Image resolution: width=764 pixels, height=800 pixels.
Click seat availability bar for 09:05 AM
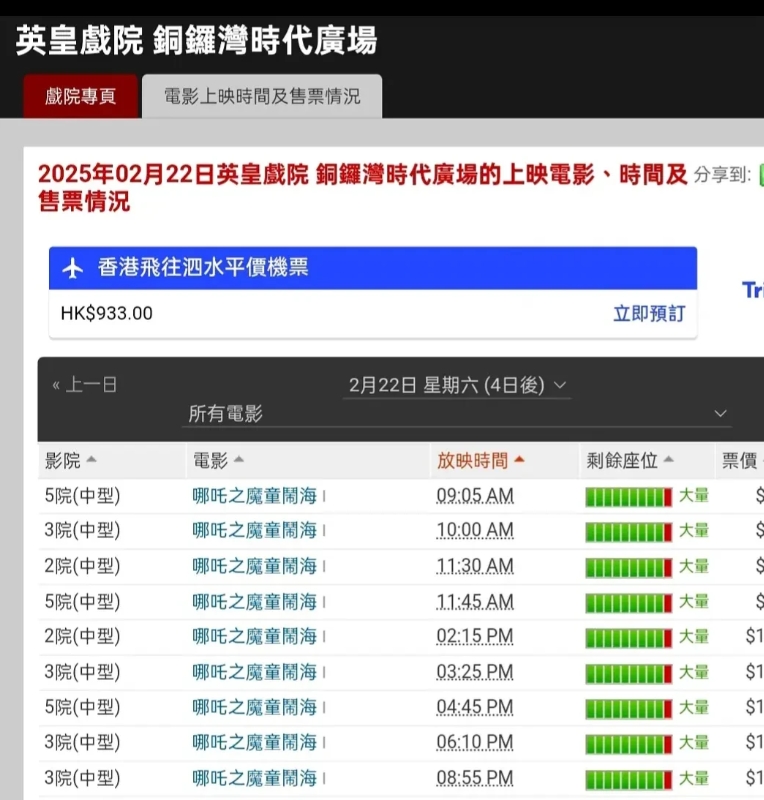(629, 497)
